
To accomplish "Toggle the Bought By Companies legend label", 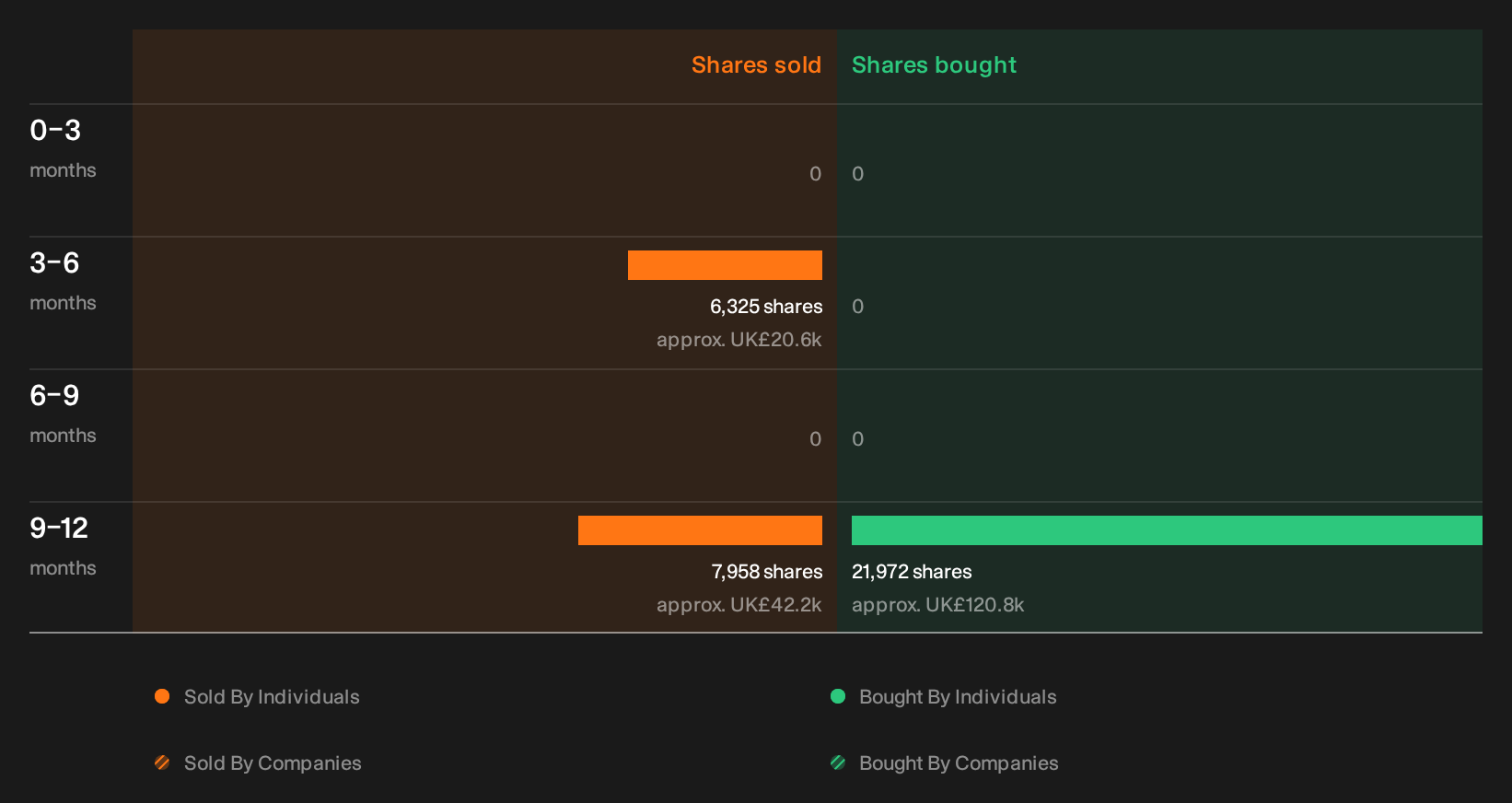I will pyautogui.click(x=959, y=763).
